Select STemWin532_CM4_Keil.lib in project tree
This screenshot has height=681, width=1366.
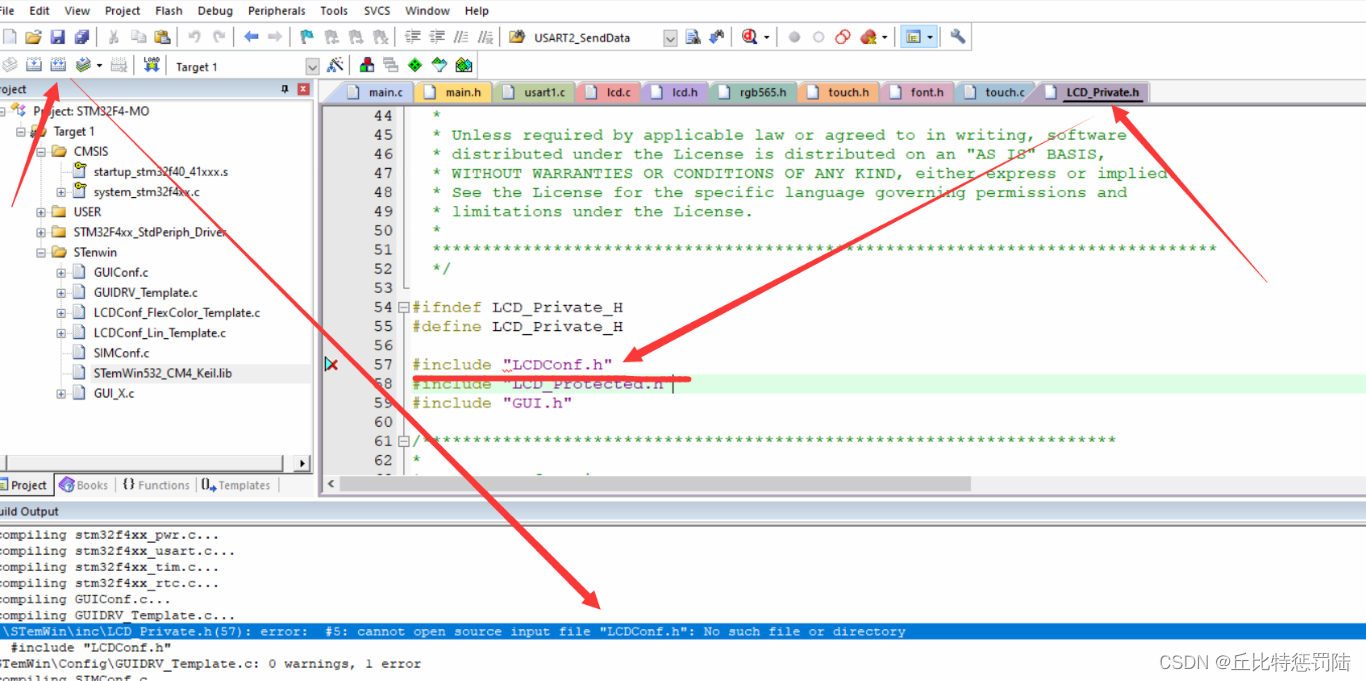click(x=163, y=373)
